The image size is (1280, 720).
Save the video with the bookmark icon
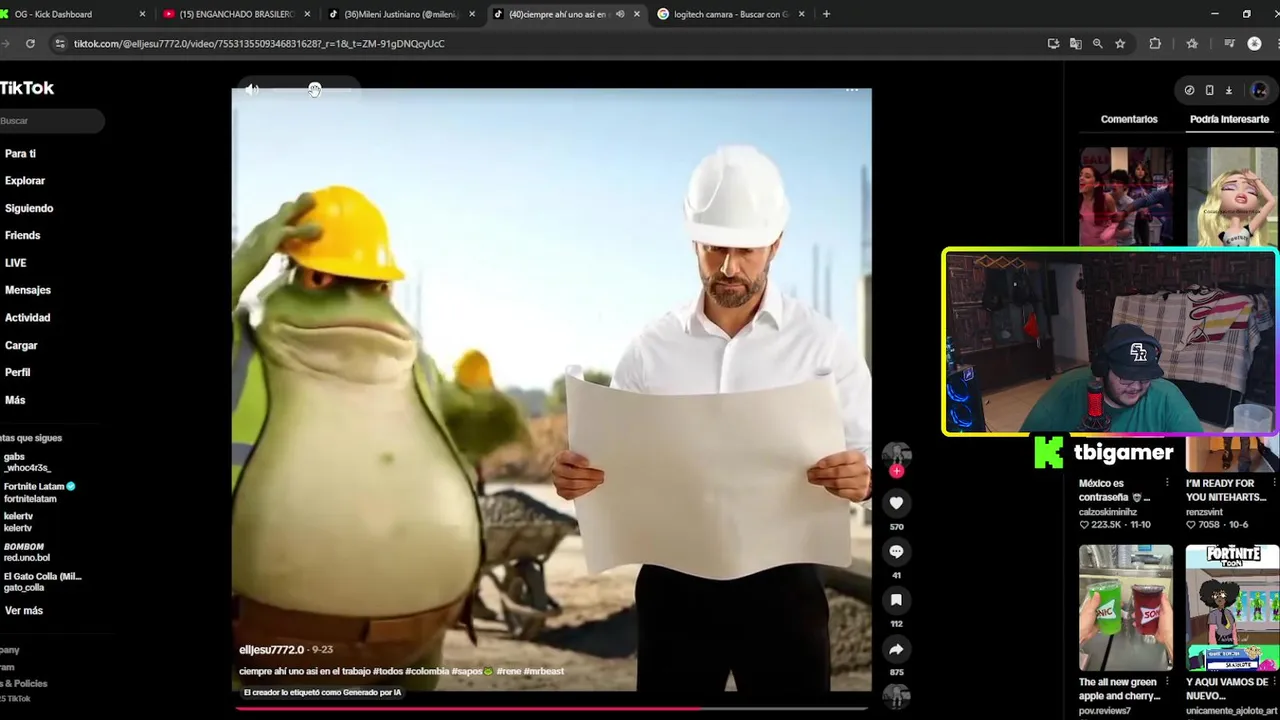pos(896,600)
